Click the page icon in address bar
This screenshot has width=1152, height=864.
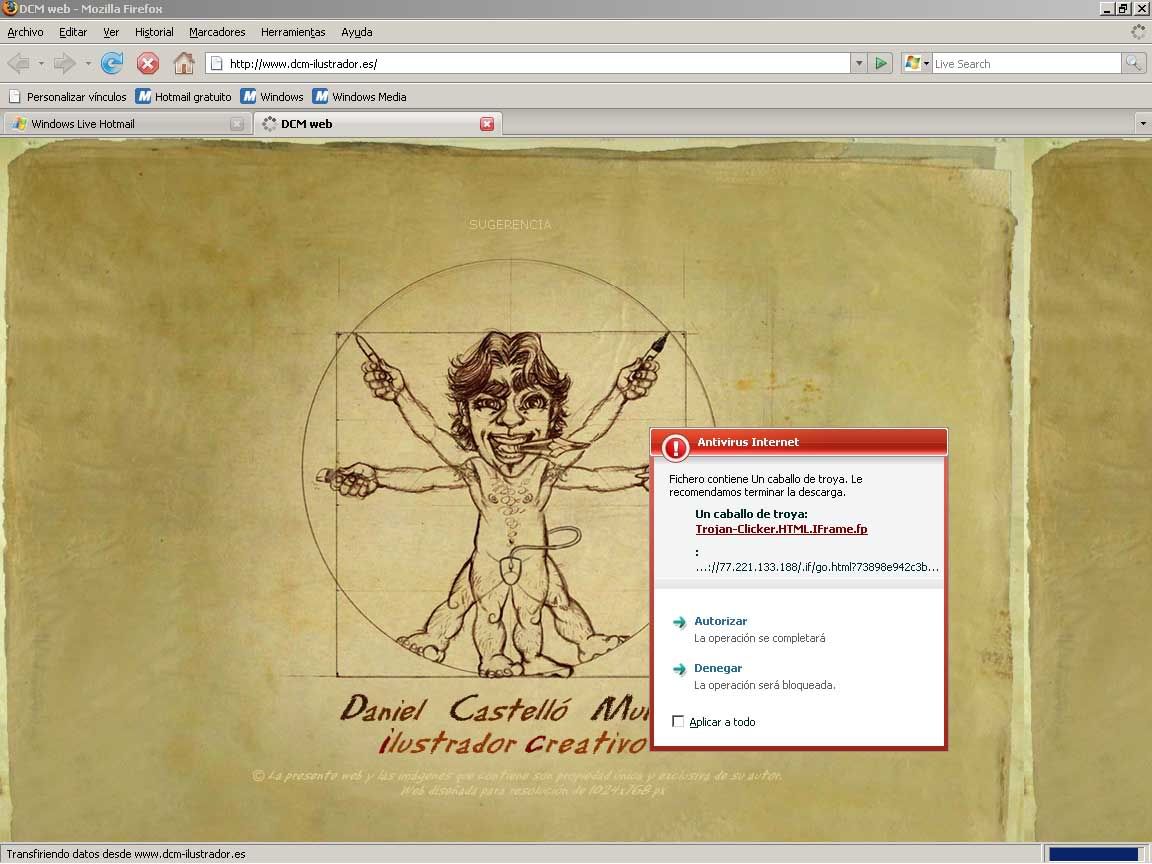coord(217,64)
